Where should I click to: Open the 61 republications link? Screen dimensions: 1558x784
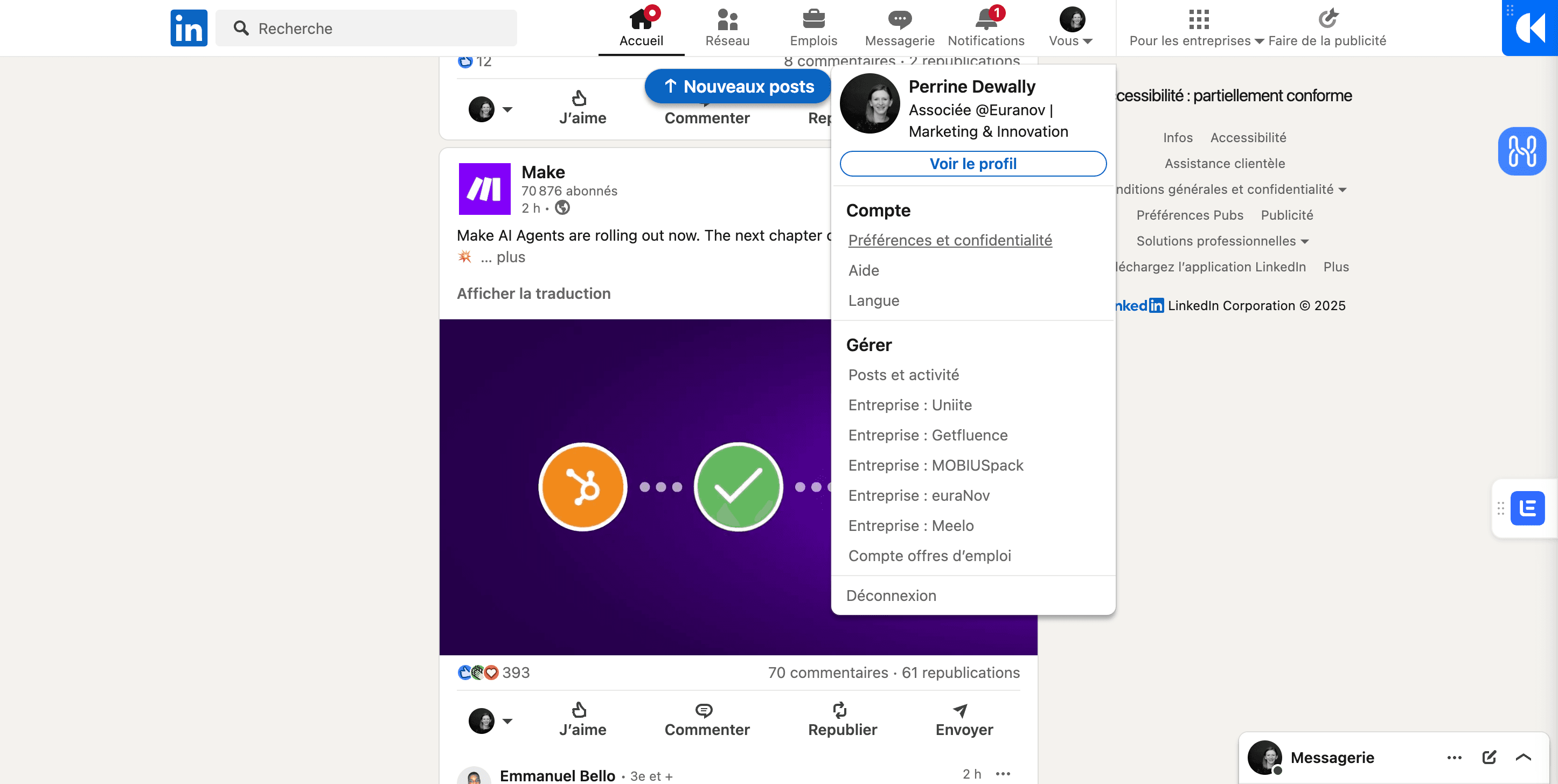[x=961, y=672]
